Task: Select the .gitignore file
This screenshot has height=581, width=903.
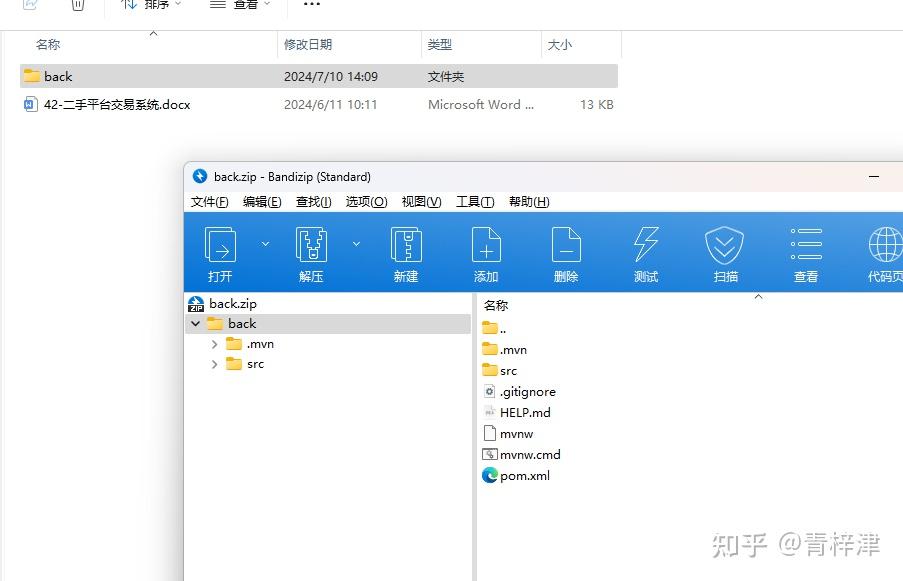Action: tap(519, 392)
